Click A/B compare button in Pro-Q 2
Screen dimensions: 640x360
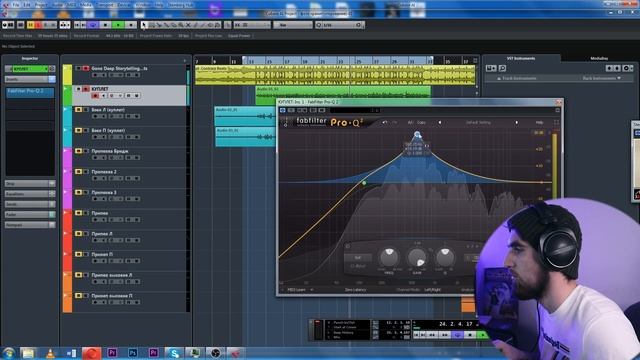click(410, 122)
